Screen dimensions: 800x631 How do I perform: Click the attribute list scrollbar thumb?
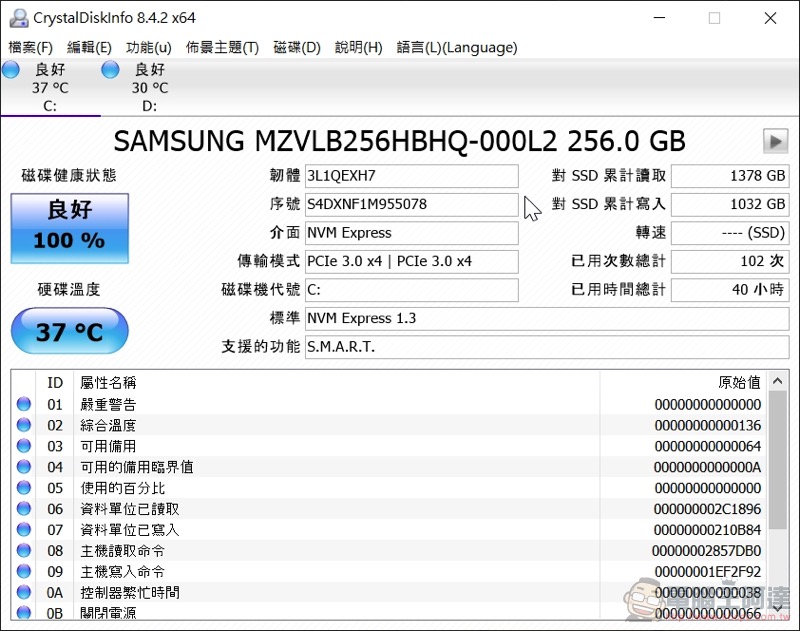pos(778,460)
